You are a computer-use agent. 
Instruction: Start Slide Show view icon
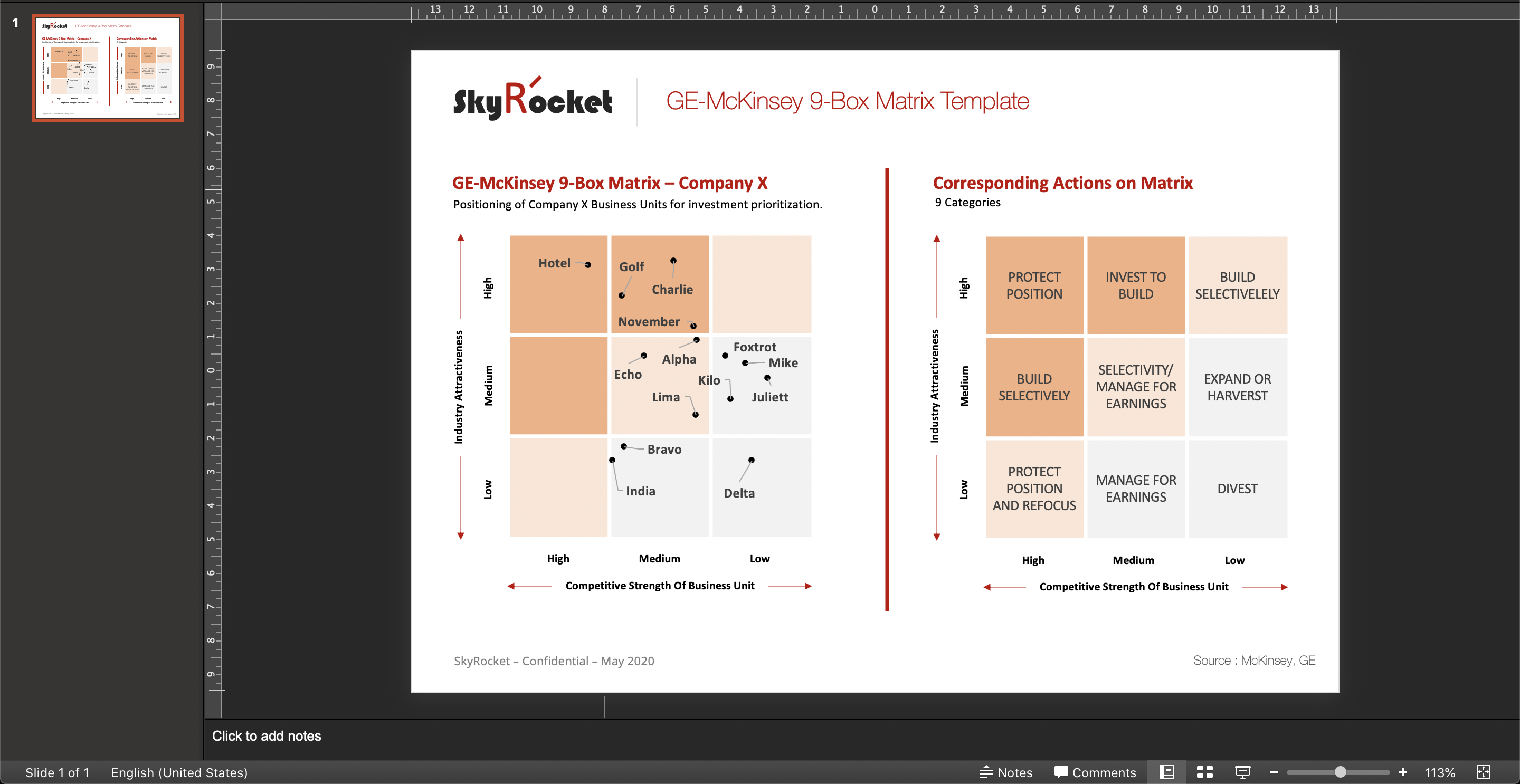click(1243, 772)
